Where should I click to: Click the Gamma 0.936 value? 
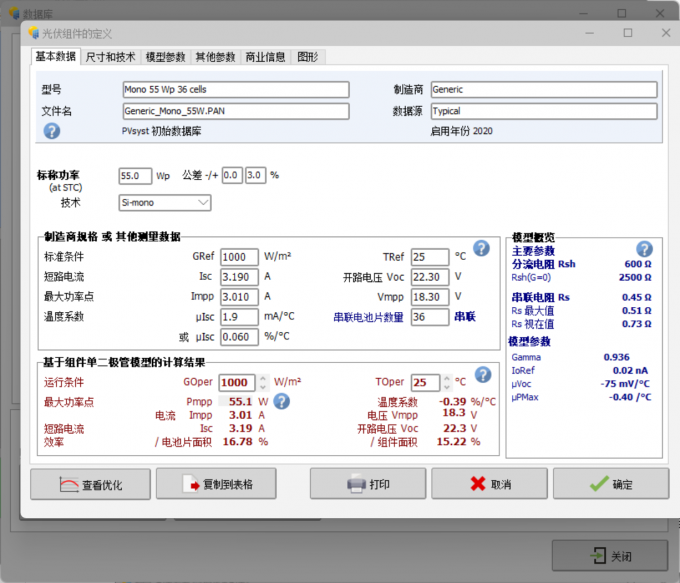(x=616, y=357)
